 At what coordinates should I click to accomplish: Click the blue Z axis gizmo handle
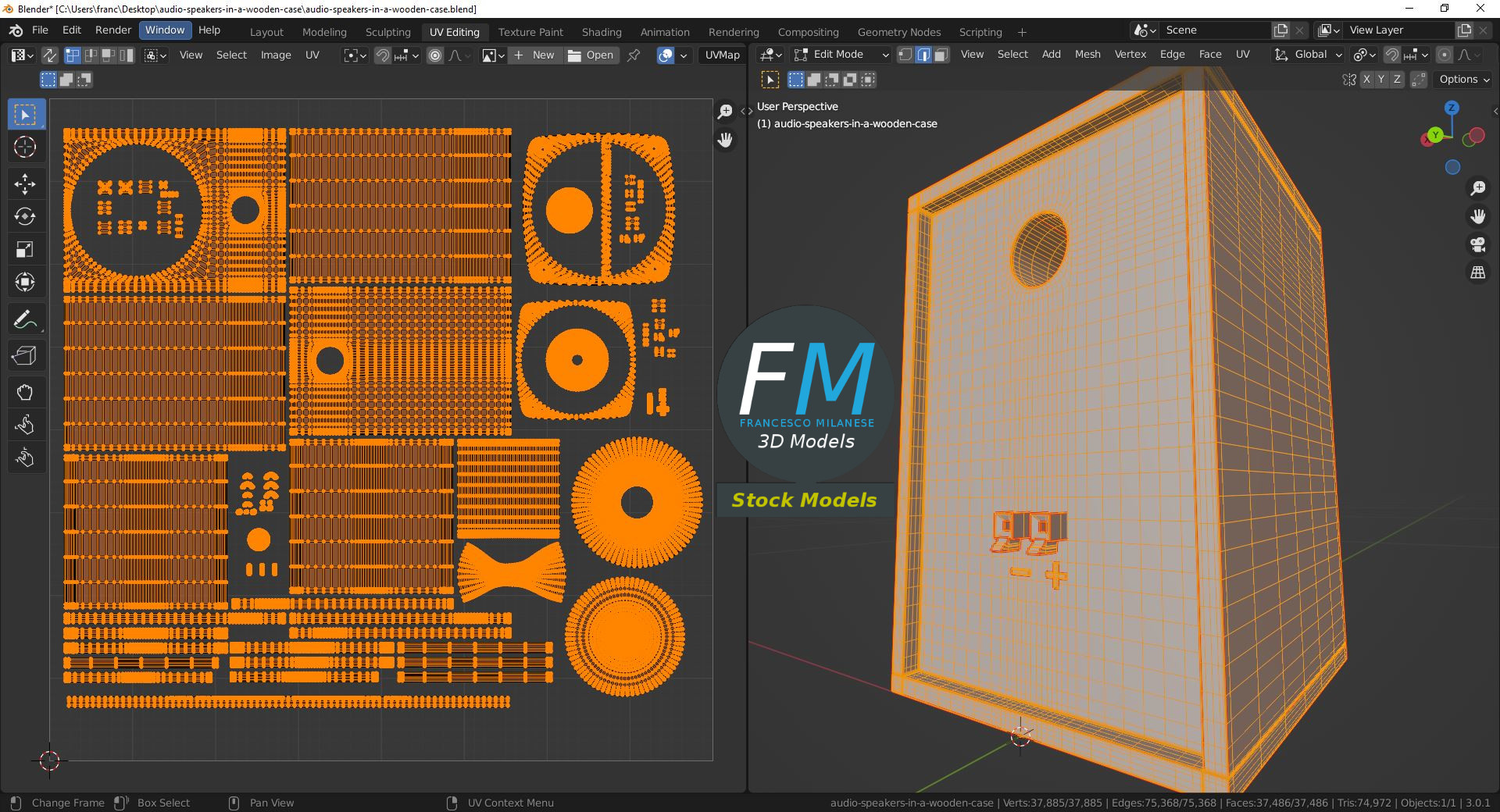click(1452, 109)
